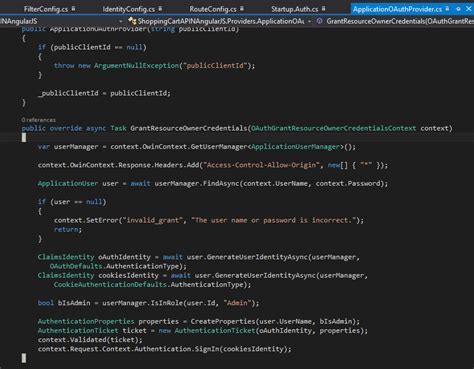Pin the RouteConfig.cs tab
This screenshot has width=474, height=369.
pyautogui.click(x=242, y=9)
